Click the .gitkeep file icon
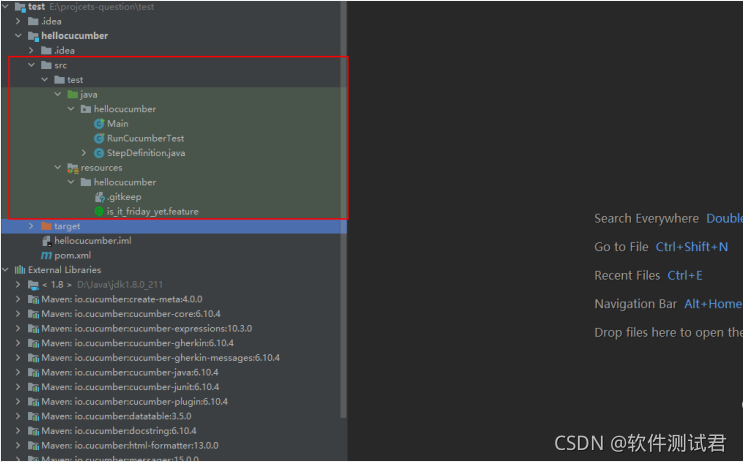The height and width of the screenshot is (462, 743). 100,197
